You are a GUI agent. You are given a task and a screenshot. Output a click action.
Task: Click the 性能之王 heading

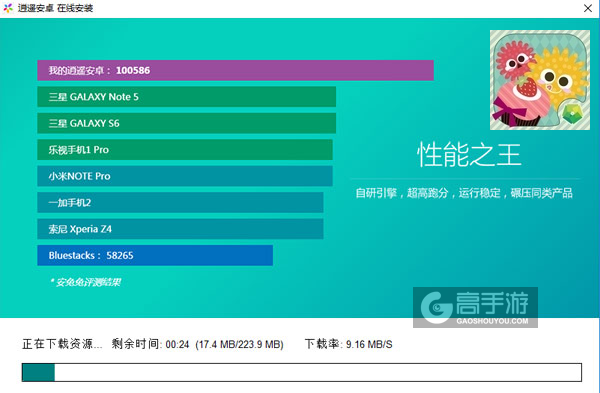point(469,155)
